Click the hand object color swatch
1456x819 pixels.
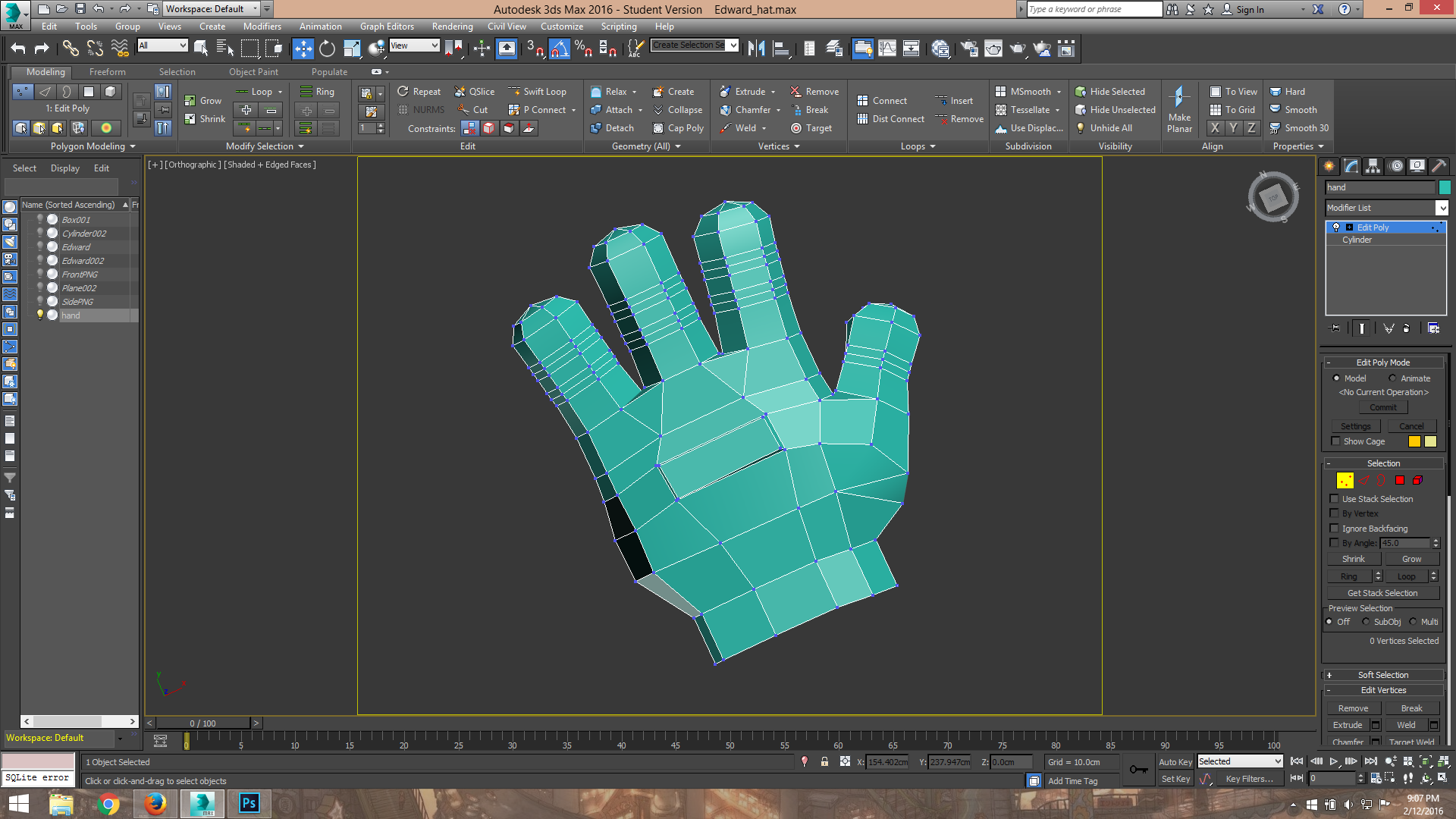click(1445, 187)
